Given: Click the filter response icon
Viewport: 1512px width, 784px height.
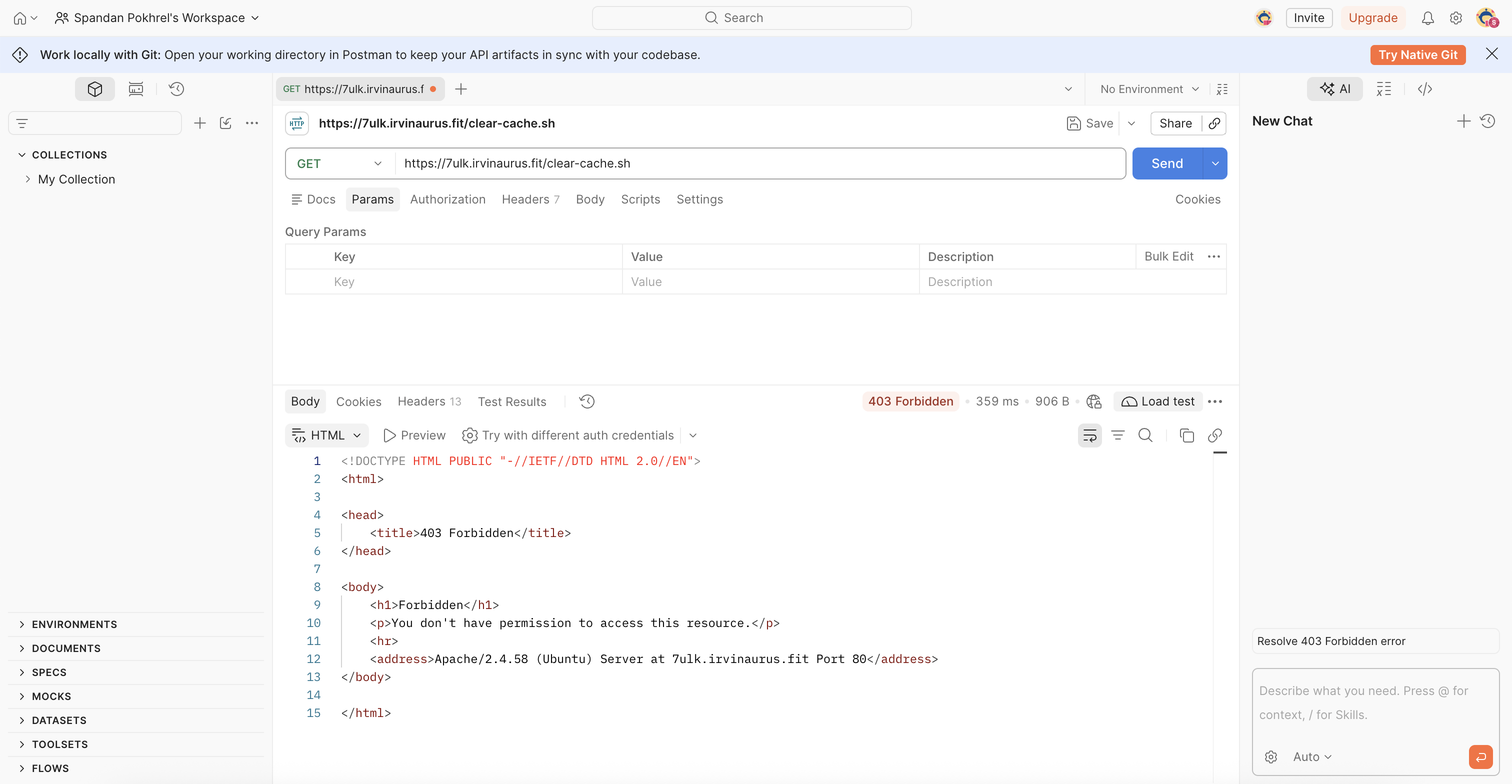Looking at the screenshot, I should pyautogui.click(x=1117, y=435).
